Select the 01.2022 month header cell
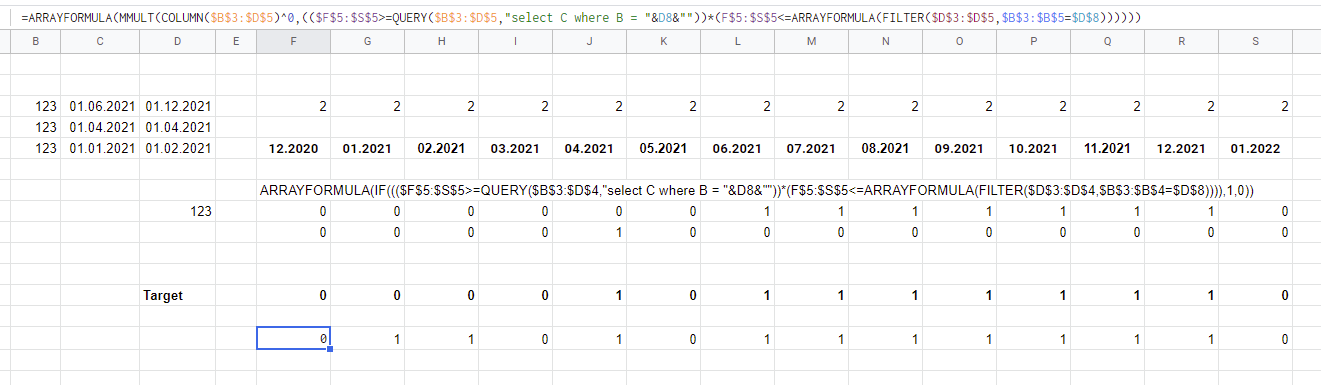The width and height of the screenshot is (1321, 385). pos(1256,148)
